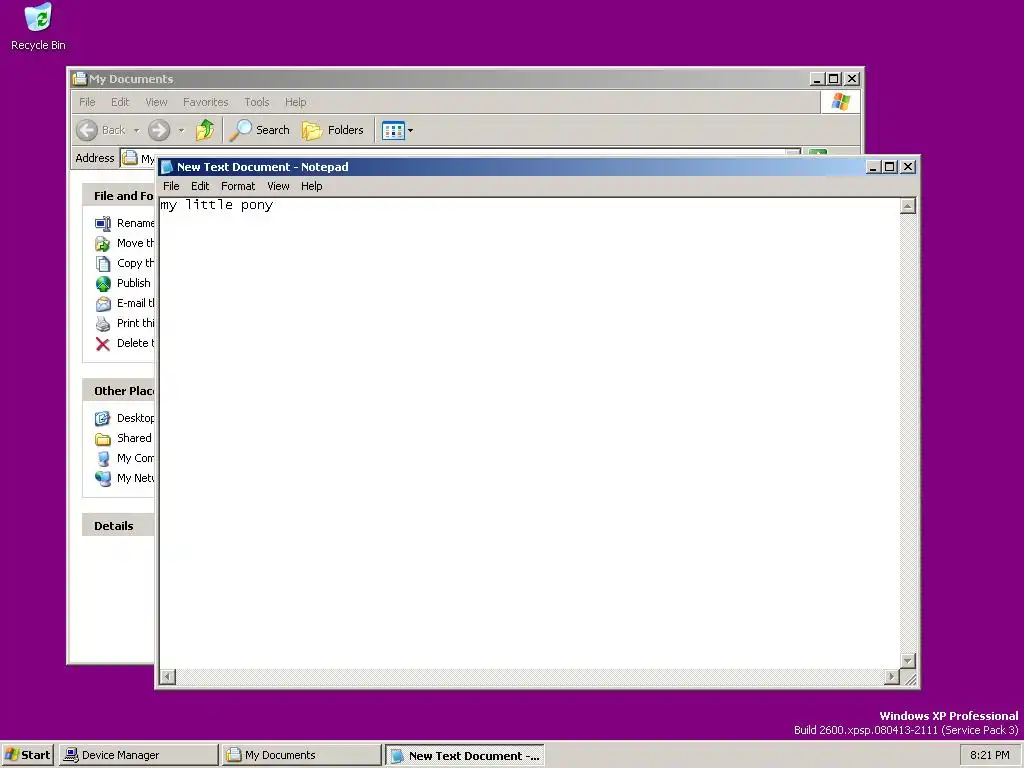The height and width of the screenshot is (768, 1024).
Task: Click the Rename link in task pane
Action: 135,223
